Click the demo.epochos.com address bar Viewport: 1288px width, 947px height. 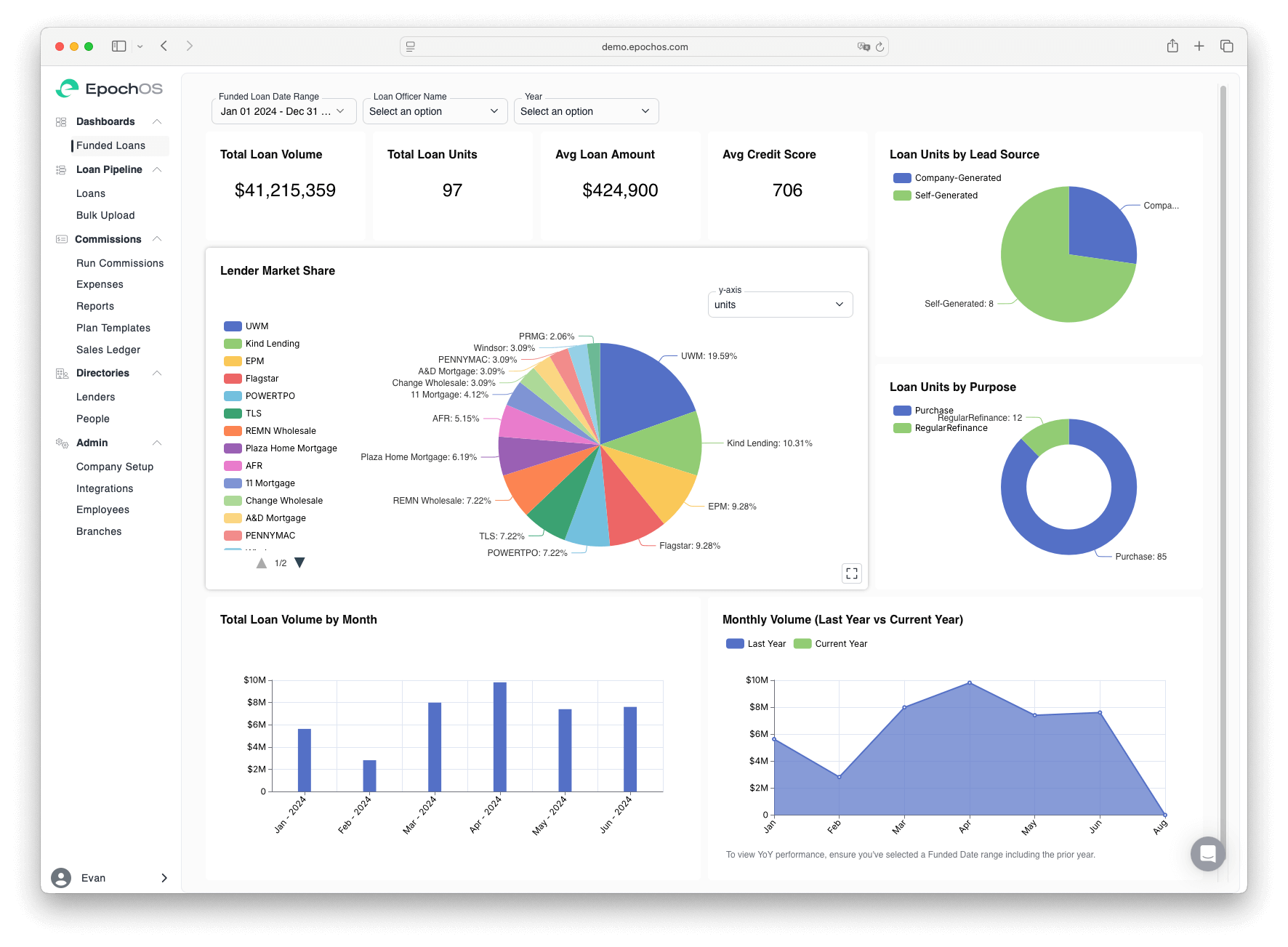(644, 47)
